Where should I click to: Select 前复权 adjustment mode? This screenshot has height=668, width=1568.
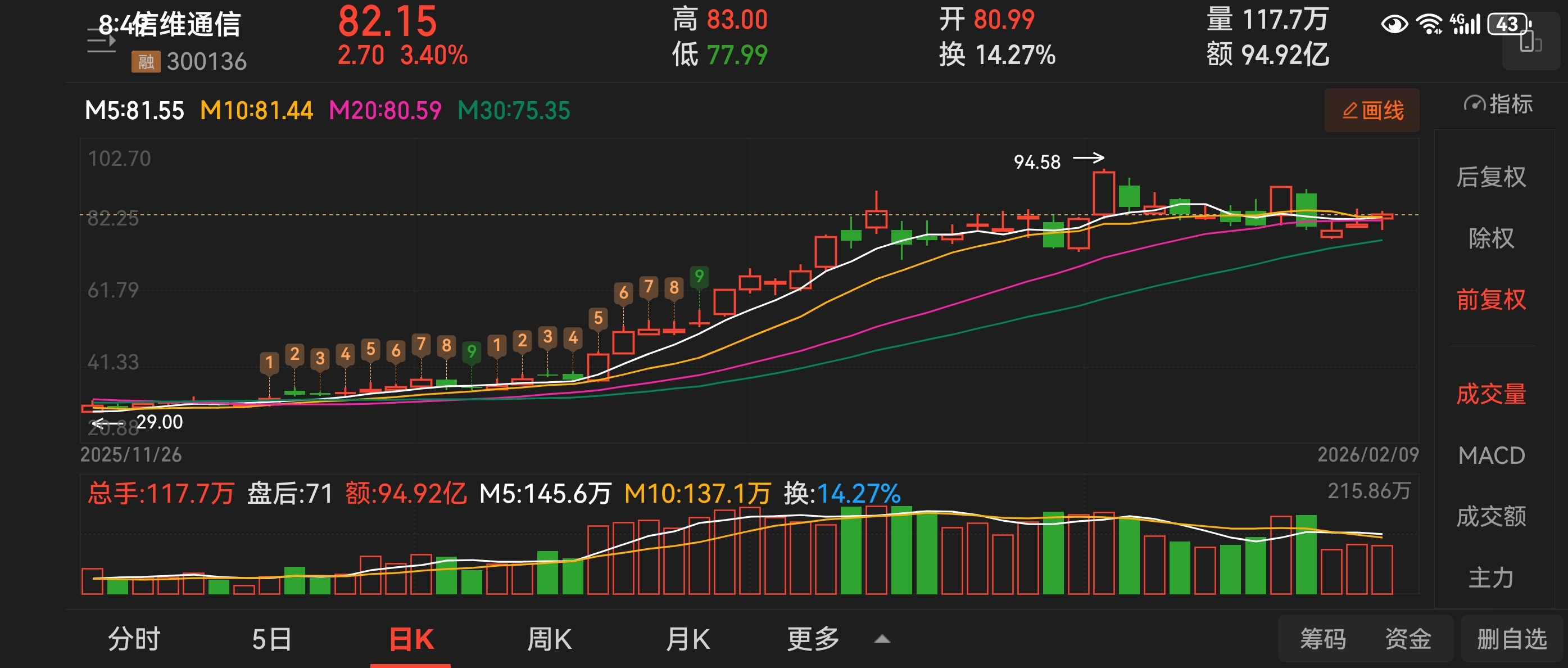(1490, 300)
